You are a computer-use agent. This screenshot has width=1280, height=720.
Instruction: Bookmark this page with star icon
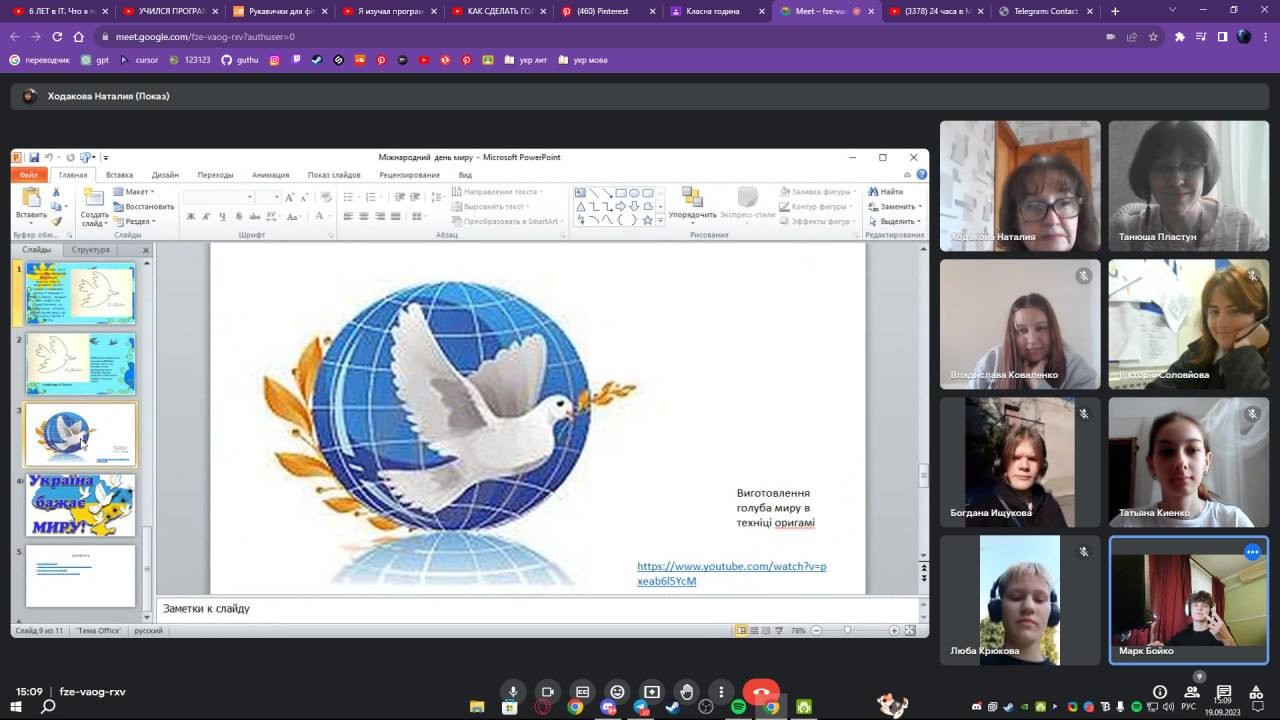tap(1153, 36)
